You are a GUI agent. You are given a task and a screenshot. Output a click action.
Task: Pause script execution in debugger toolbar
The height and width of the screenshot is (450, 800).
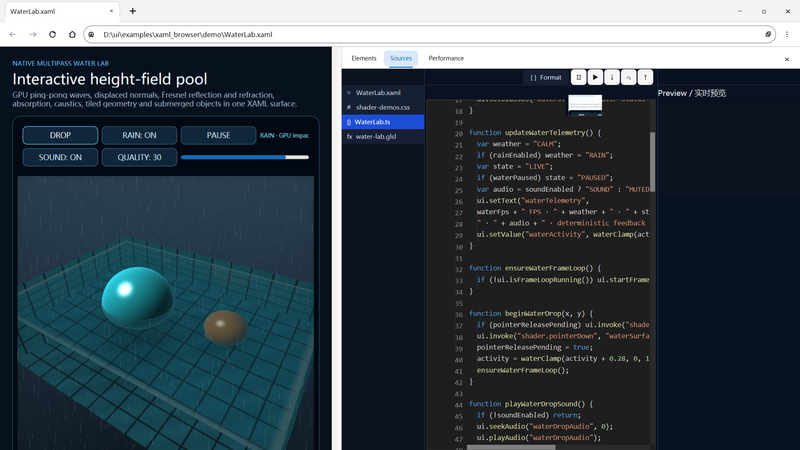578,78
